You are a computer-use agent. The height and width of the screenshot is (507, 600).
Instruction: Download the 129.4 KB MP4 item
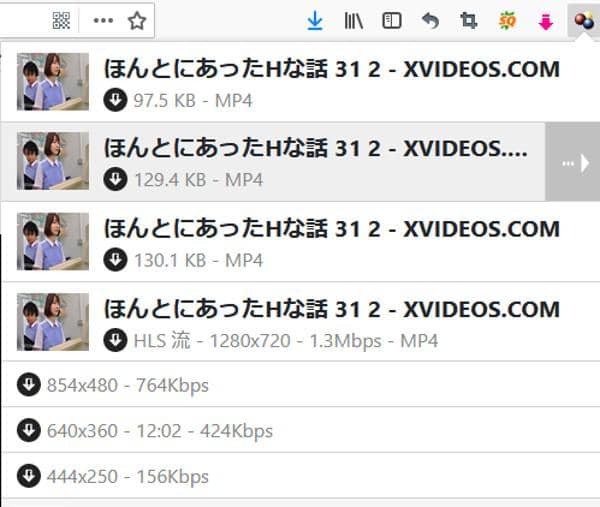point(115,179)
